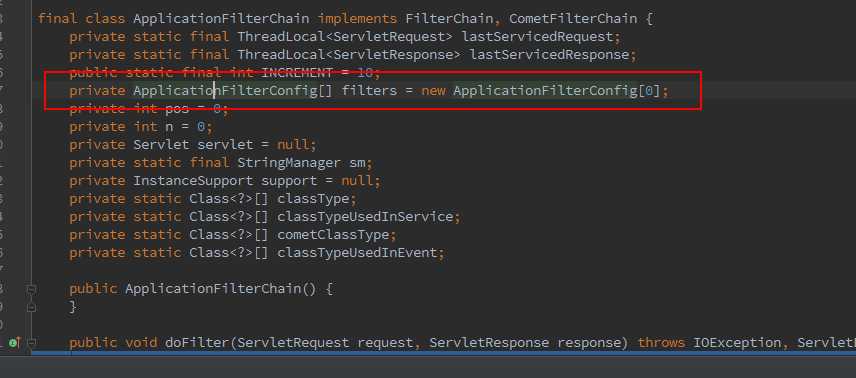The image size is (856, 378).
Task: Click the Servlet type before servlet = null
Action: [x=161, y=145]
